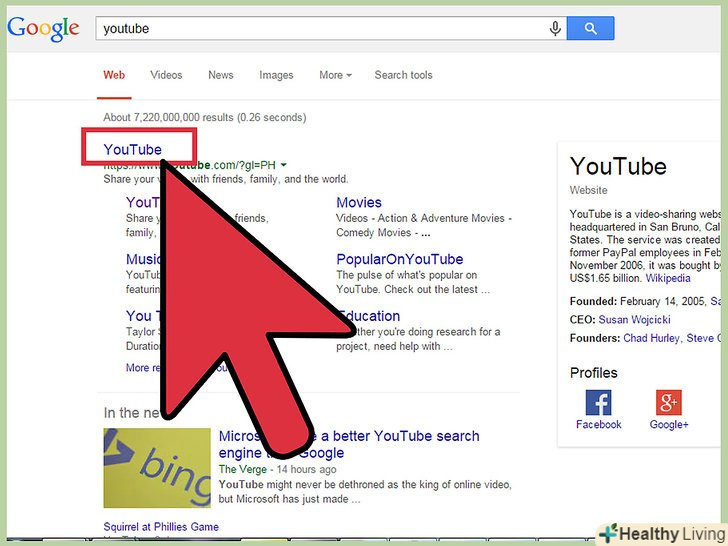
Task: Open the PopularOnYouTube sitelink
Action: [x=400, y=259]
